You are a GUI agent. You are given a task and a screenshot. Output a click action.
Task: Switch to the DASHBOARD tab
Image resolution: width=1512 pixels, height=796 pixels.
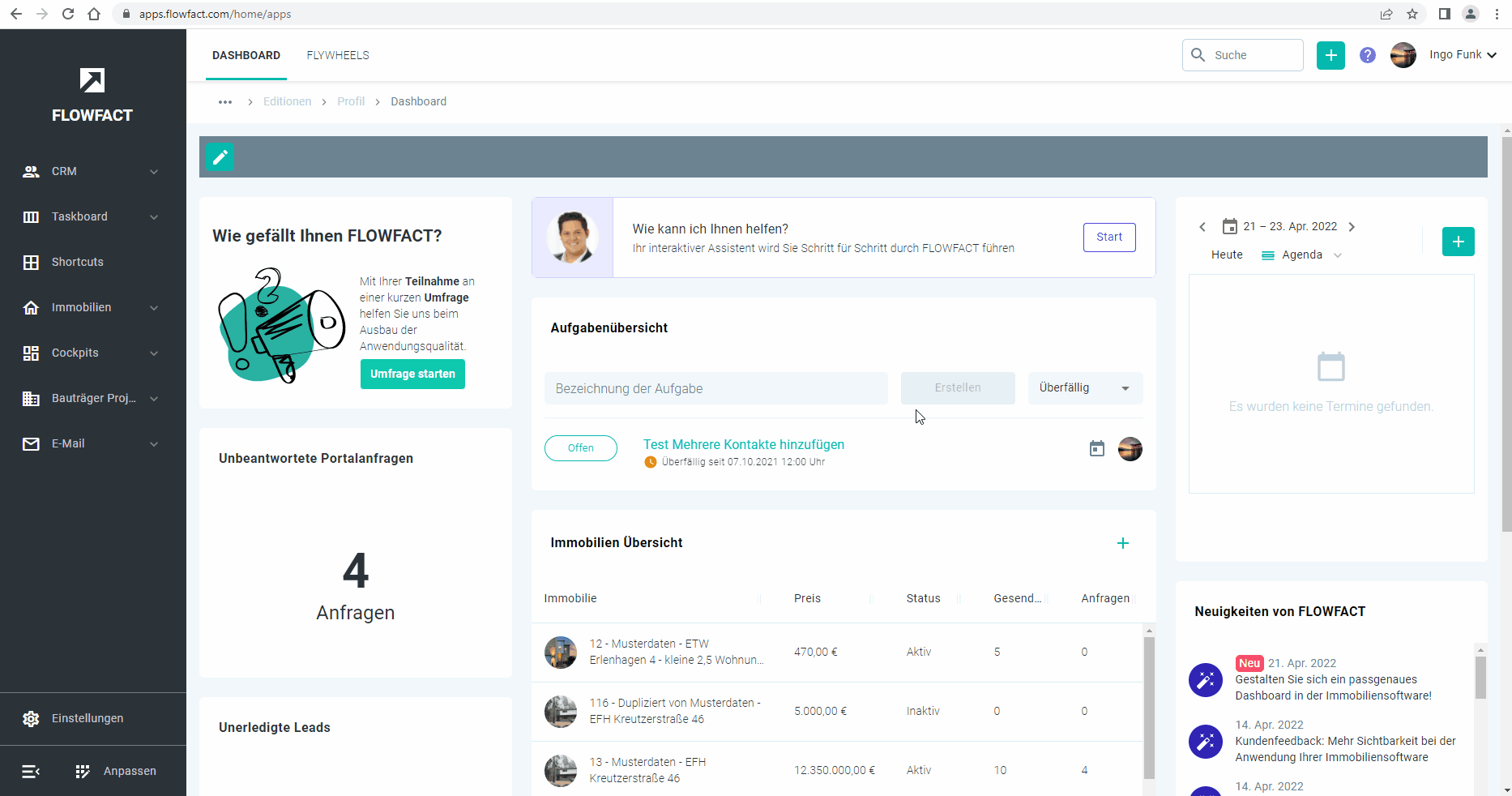coord(246,55)
